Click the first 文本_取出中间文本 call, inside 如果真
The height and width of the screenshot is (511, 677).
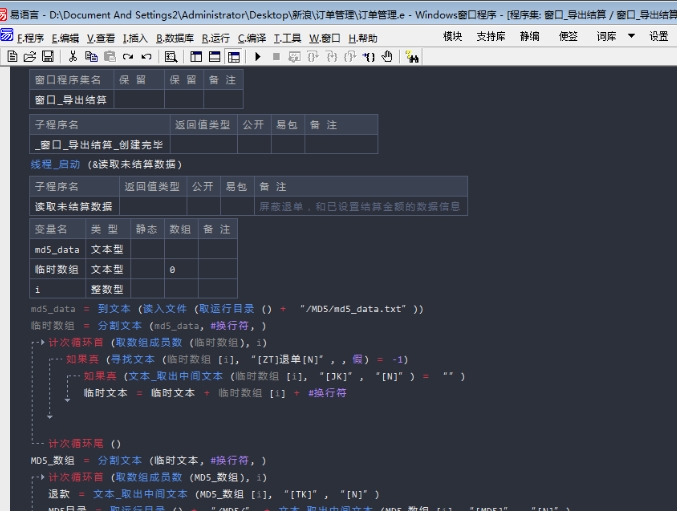(x=176, y=376)
